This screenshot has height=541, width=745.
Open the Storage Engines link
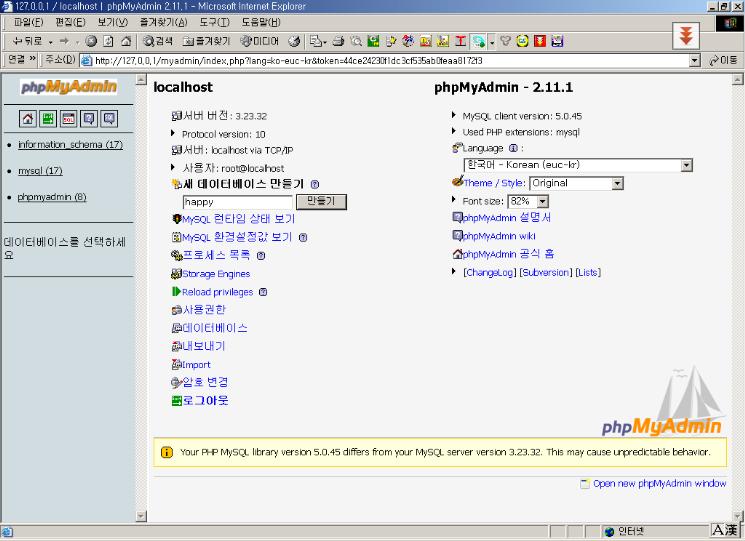216,274
